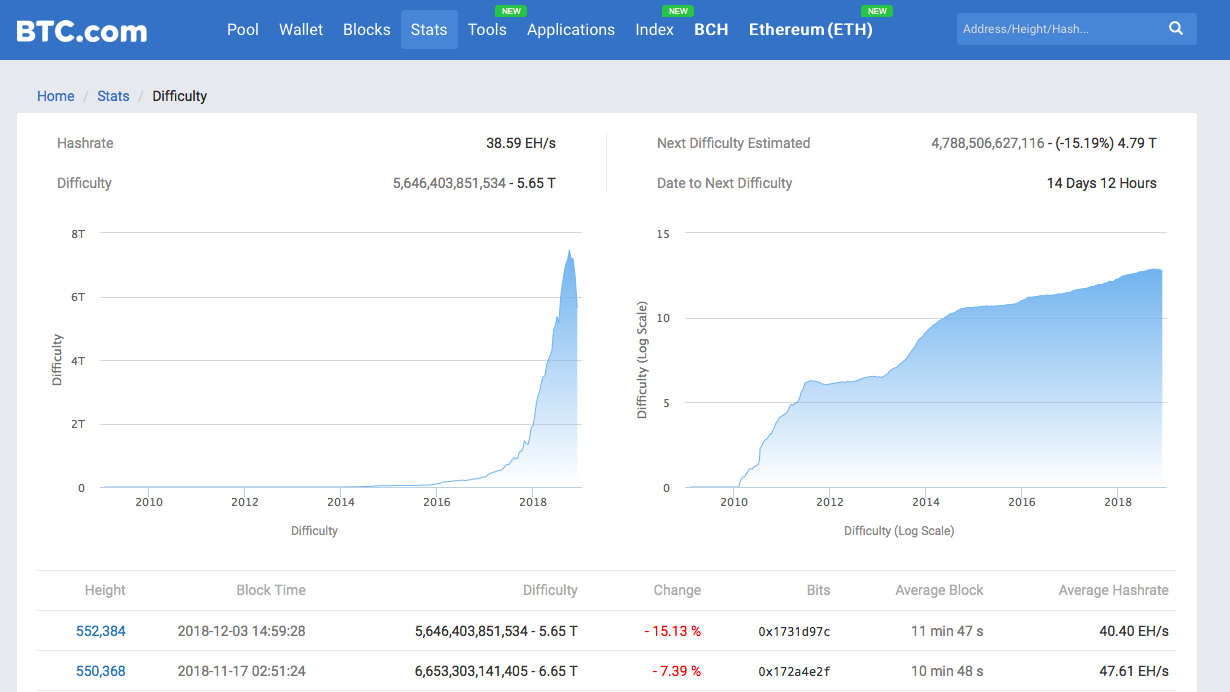The height and width of the screenshot is (692, 1230).
Task: Click the Difficulty (Log Scale) chart area
Action: 926,361
